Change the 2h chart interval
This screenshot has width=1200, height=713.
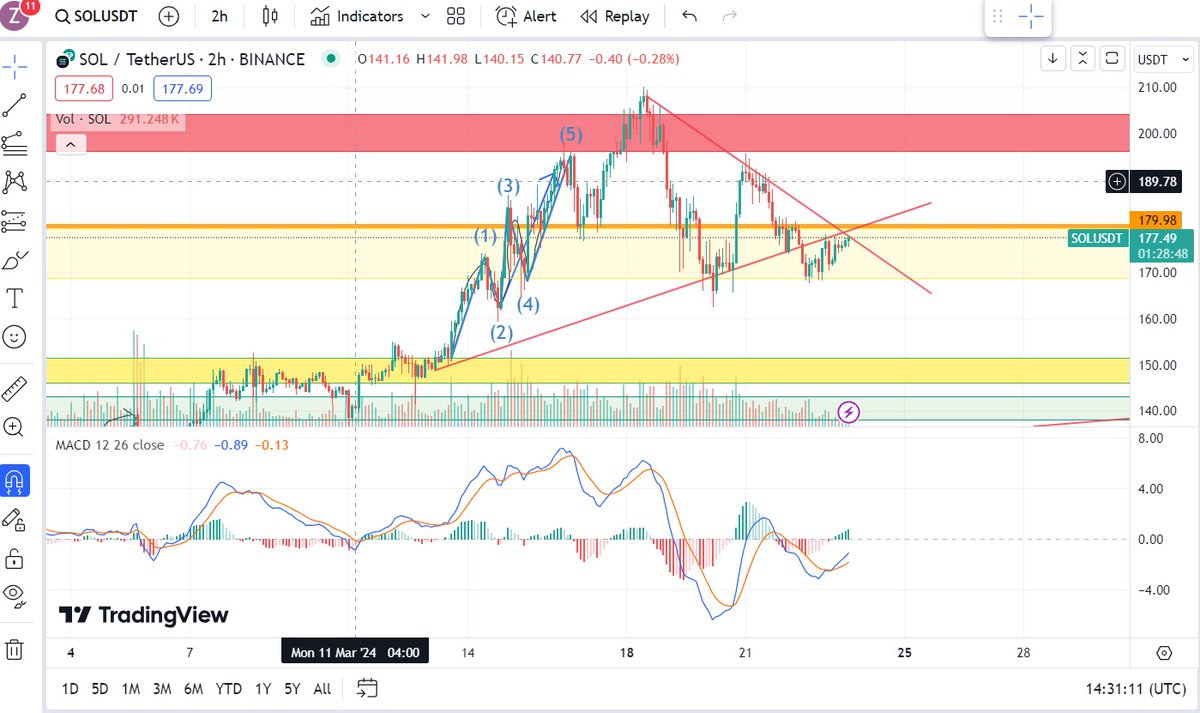tap(219, 16)
